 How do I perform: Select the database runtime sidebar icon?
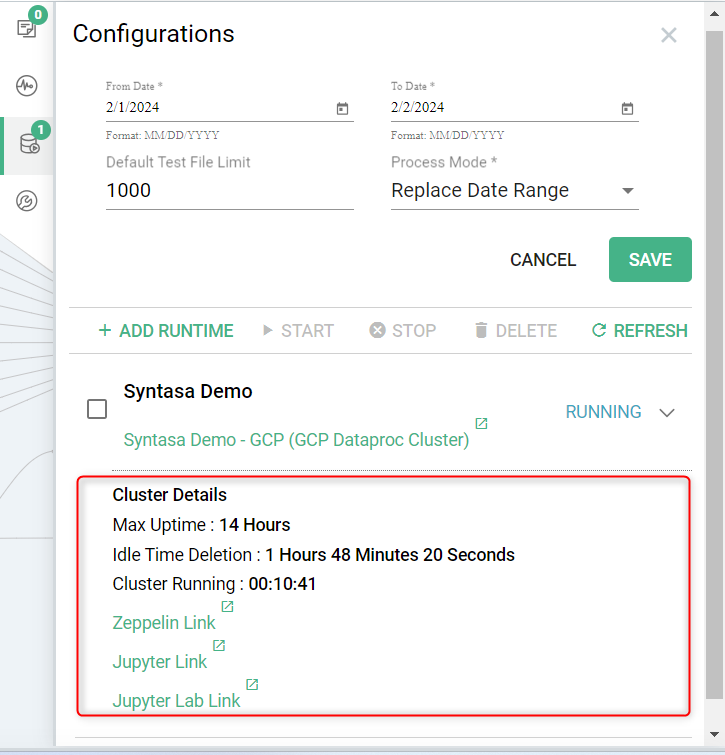(28, 144)
